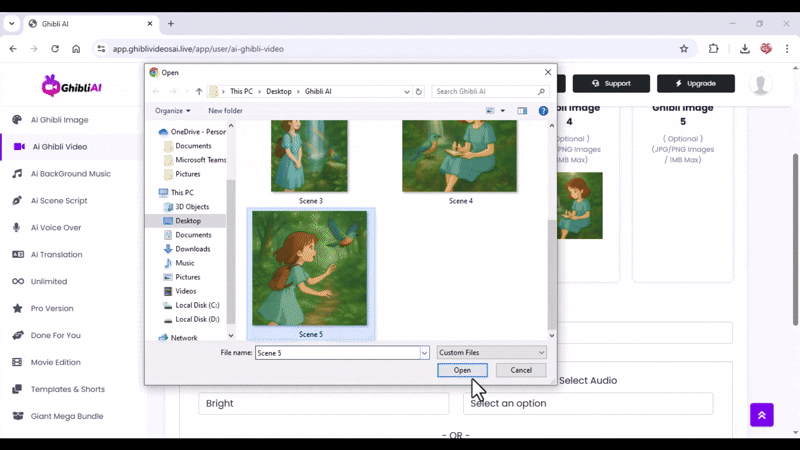The width and height of the screenshot is (800, 450).
Task: Click the Support button
Action: tap(611, 84)
